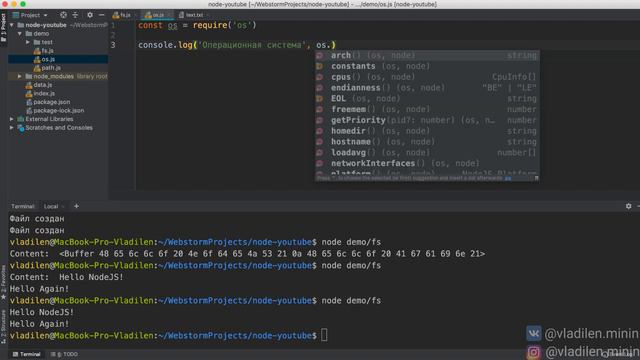Click line number 3 in the gutter
Image resolution: width=640 pixels, height=360 pixels.
pyautogui.click(x=113, y=45)
